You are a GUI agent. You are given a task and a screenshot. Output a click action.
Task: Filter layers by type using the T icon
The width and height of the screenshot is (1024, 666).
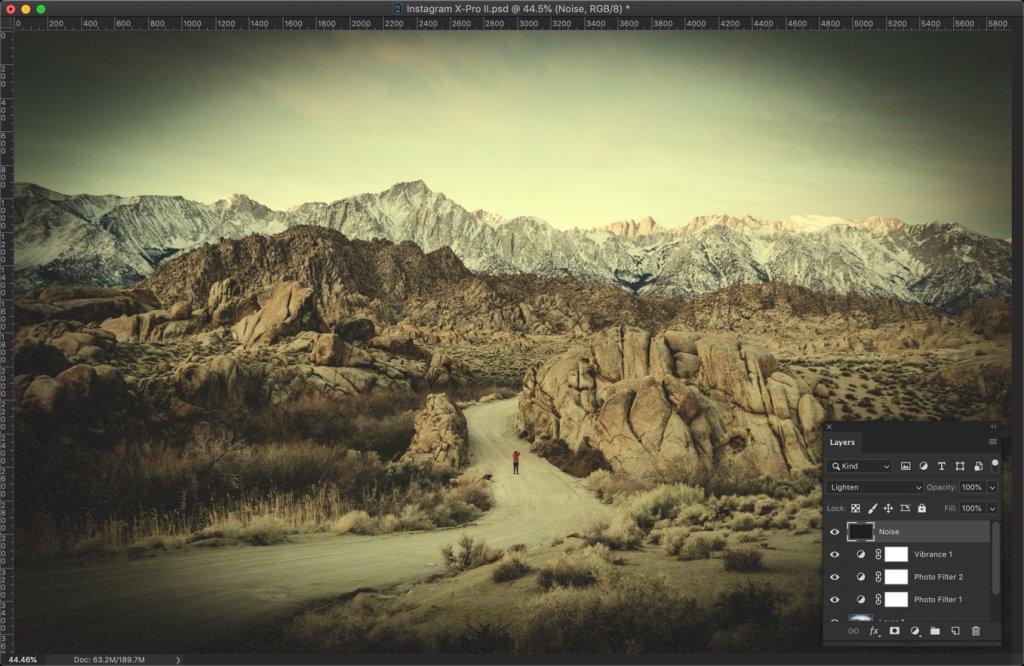(943, 466)
